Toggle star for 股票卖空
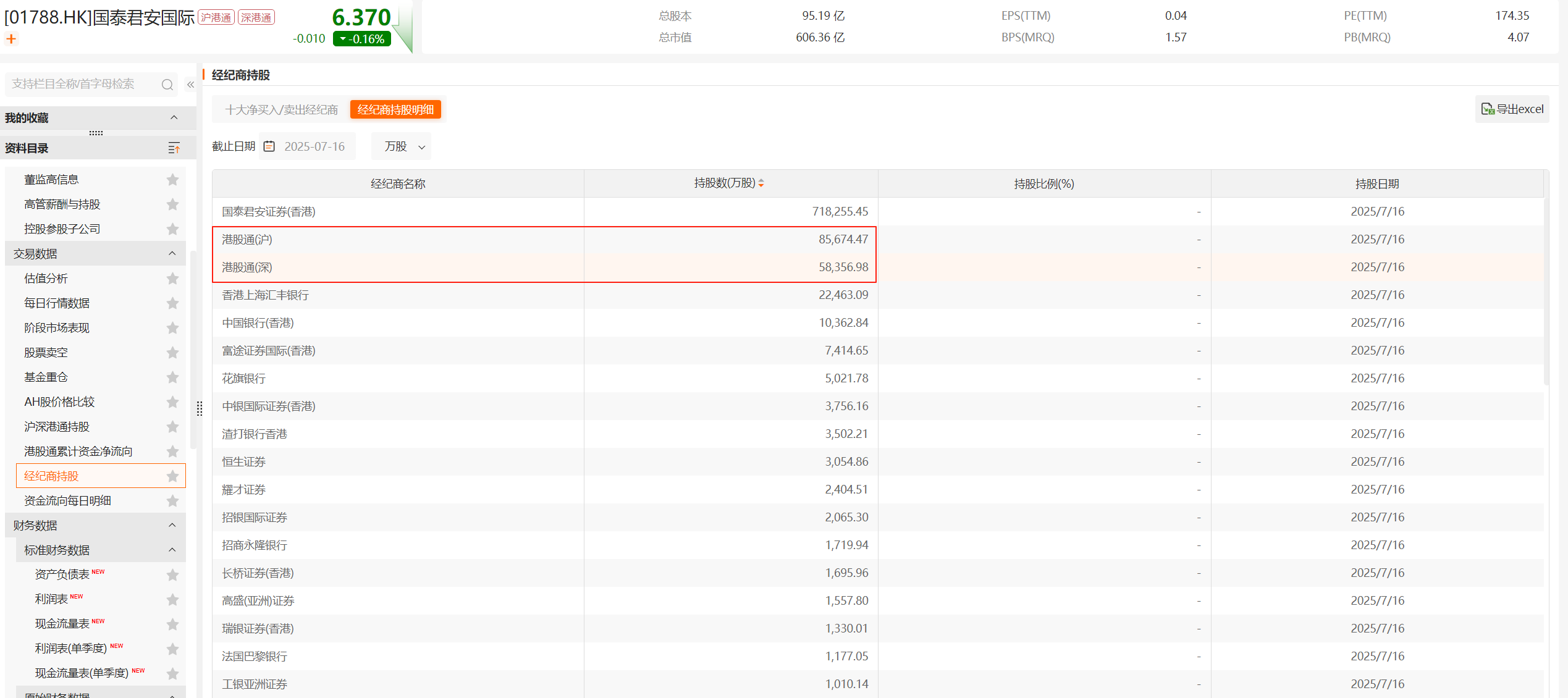 (172, 353)
